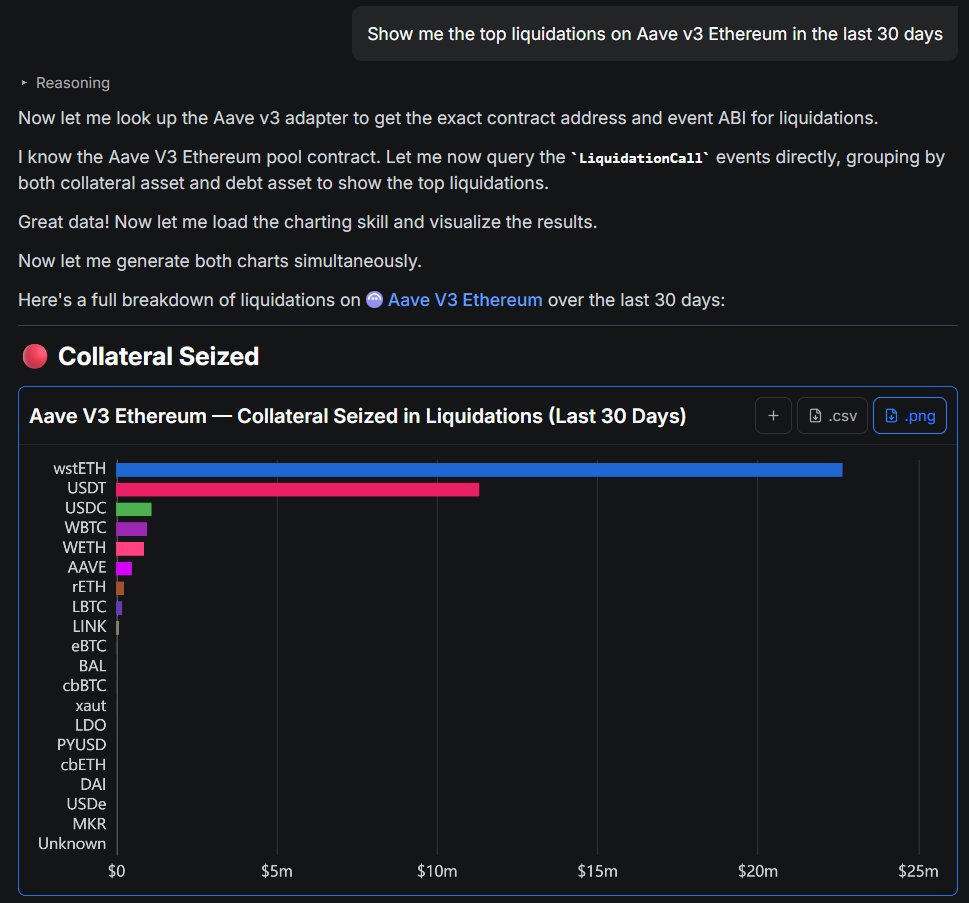The height and width of the screenshot is (903, 969).
Task: Click the plus icon button in chart header
Action: 773,416
